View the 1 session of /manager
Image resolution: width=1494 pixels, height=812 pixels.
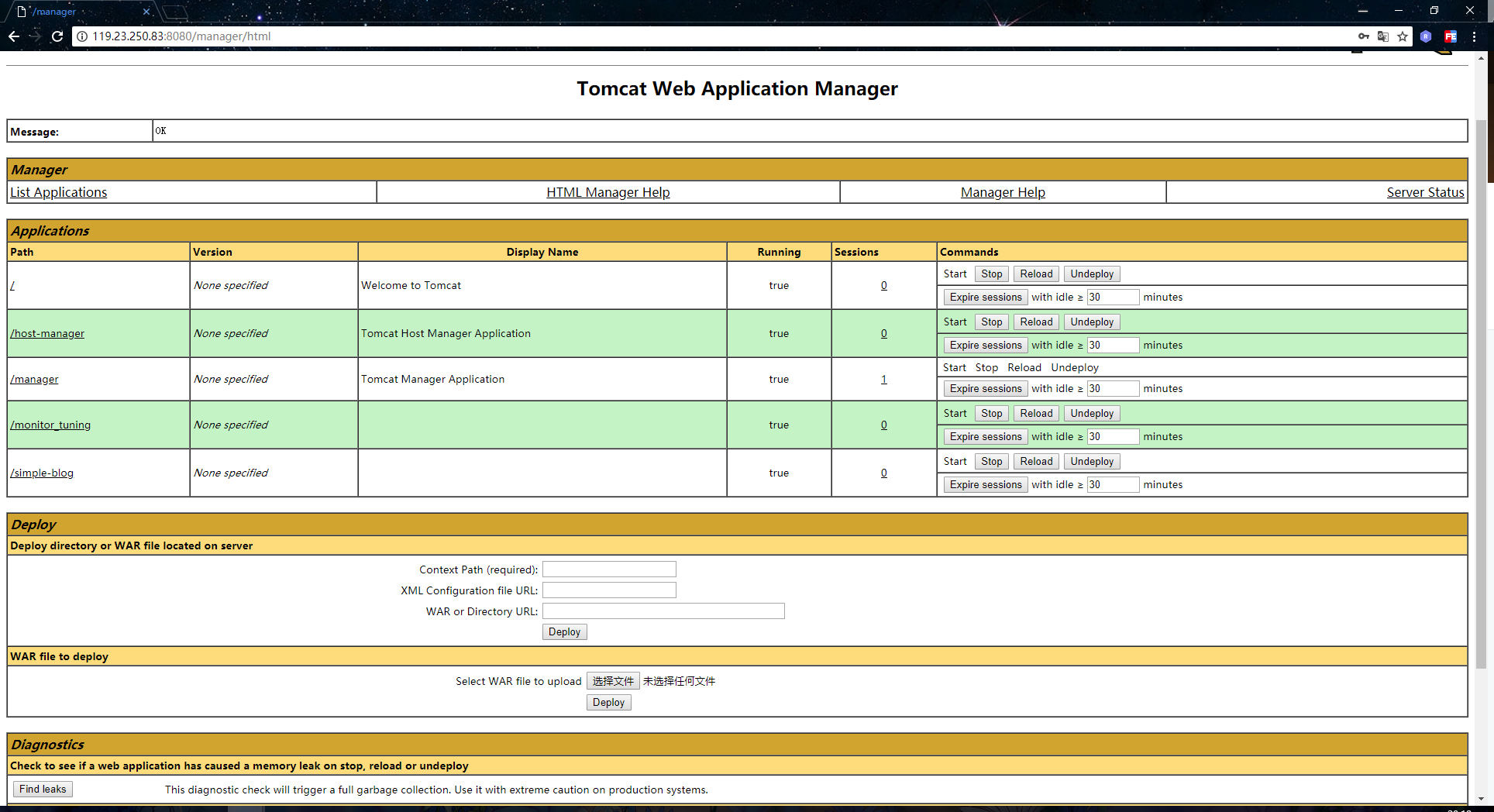click(883, 379)
